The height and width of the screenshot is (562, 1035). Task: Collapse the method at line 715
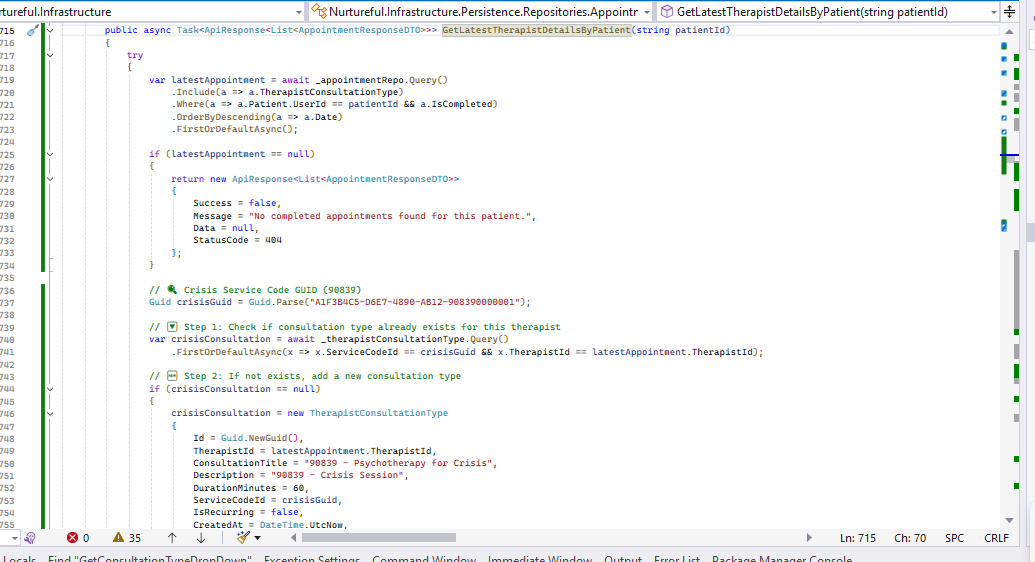[x=50, y=31]
